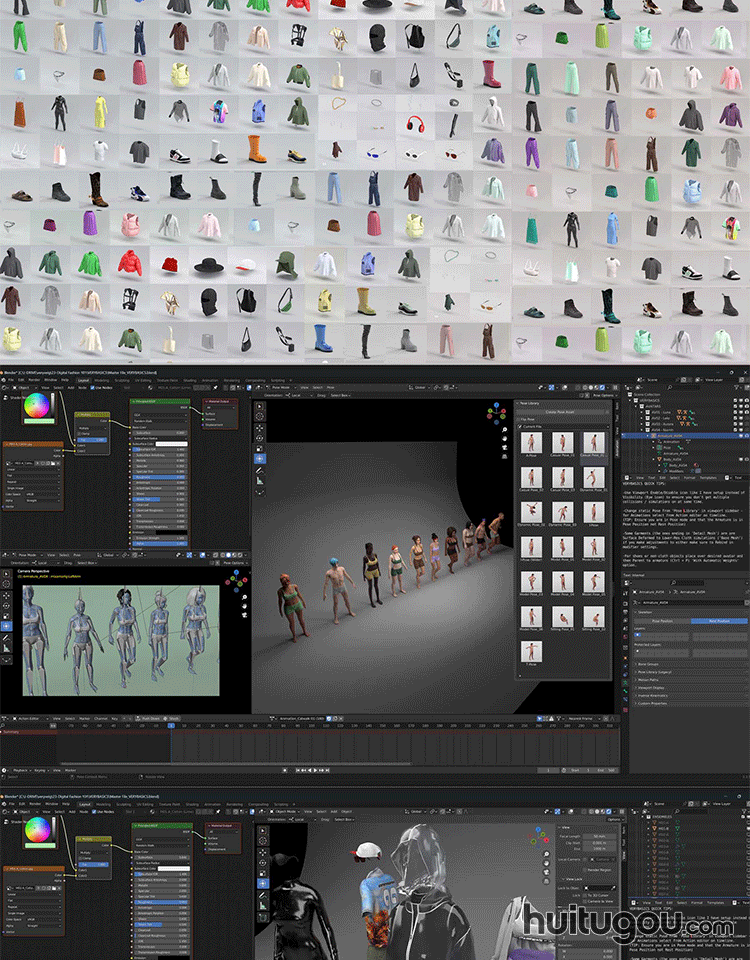
Task: Click the viewport navigation gizmo
Action: pos(497,412)
